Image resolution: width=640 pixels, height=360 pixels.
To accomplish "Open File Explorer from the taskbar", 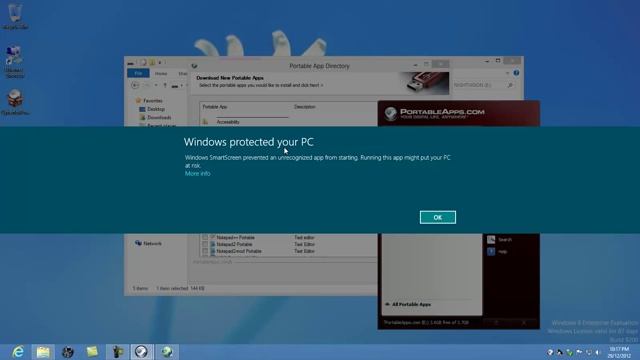I will click(x=43, y=352).
